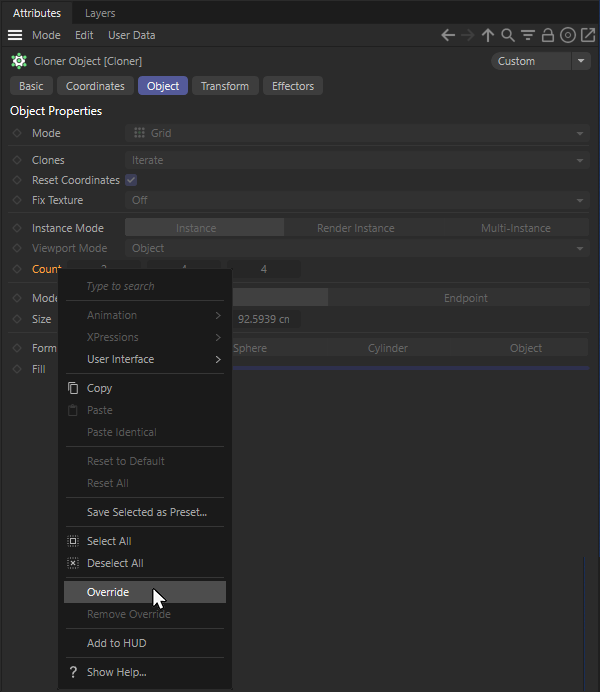600x692 pixels.
Task: Switch to the Effectors tab
Action: click(x=293, y=86)
